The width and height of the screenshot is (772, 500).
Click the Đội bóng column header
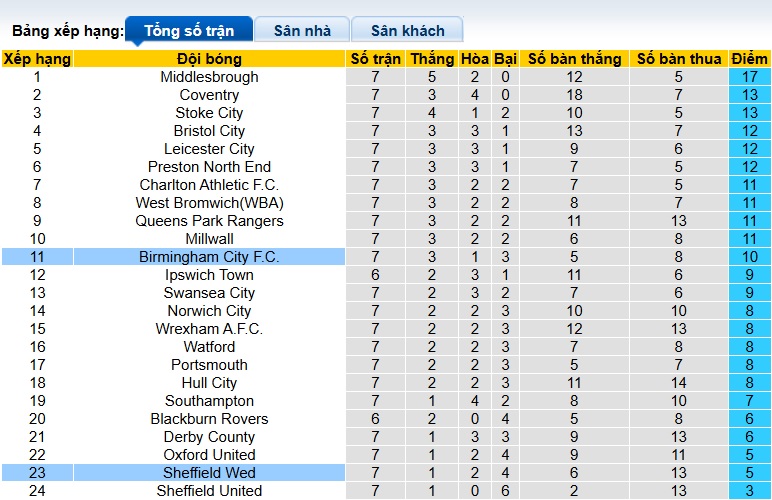209,59
